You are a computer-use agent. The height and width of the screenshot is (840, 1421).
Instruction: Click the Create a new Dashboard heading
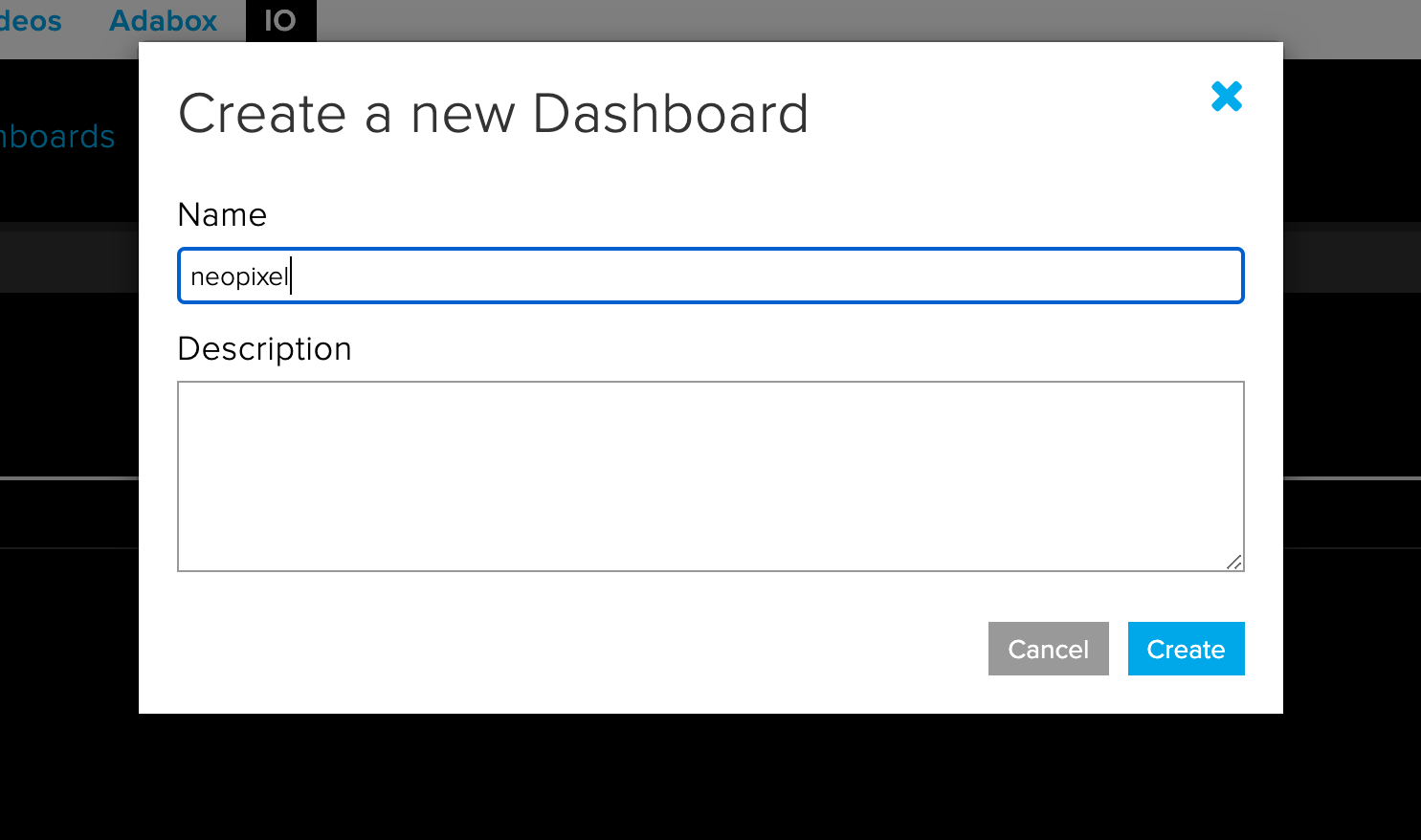tap(493, 114)
